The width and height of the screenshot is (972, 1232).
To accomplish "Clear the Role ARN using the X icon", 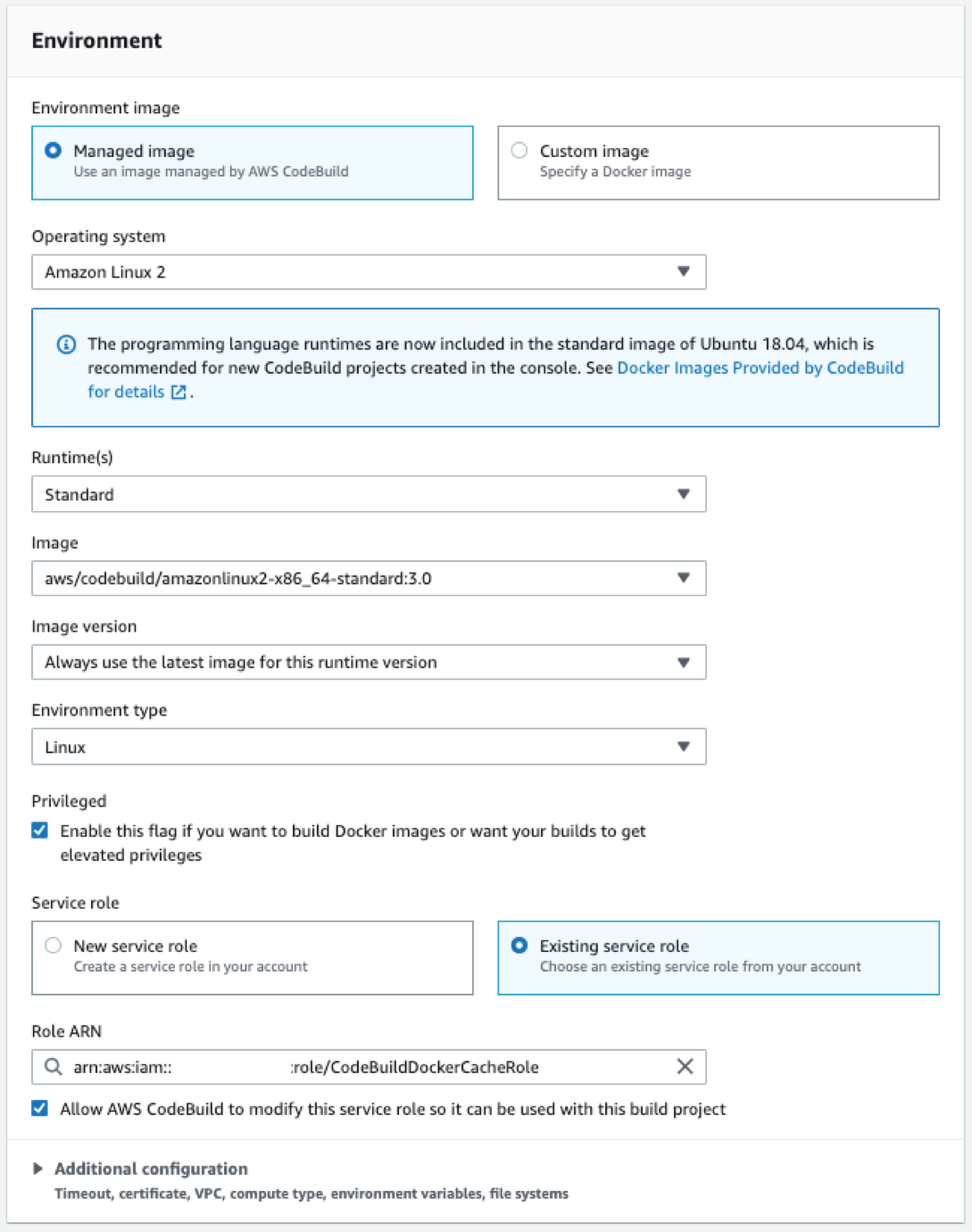I will tap(685, 1067).
